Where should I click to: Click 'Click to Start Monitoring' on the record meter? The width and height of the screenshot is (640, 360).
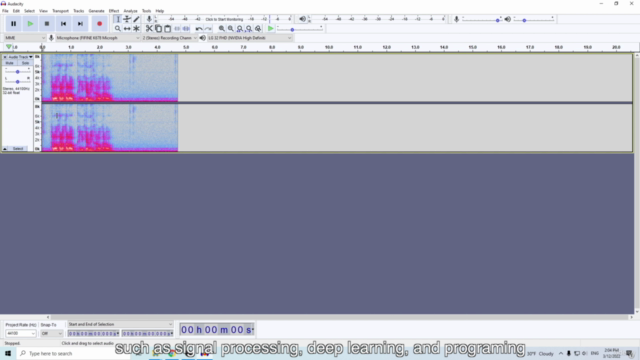(224, 19)
